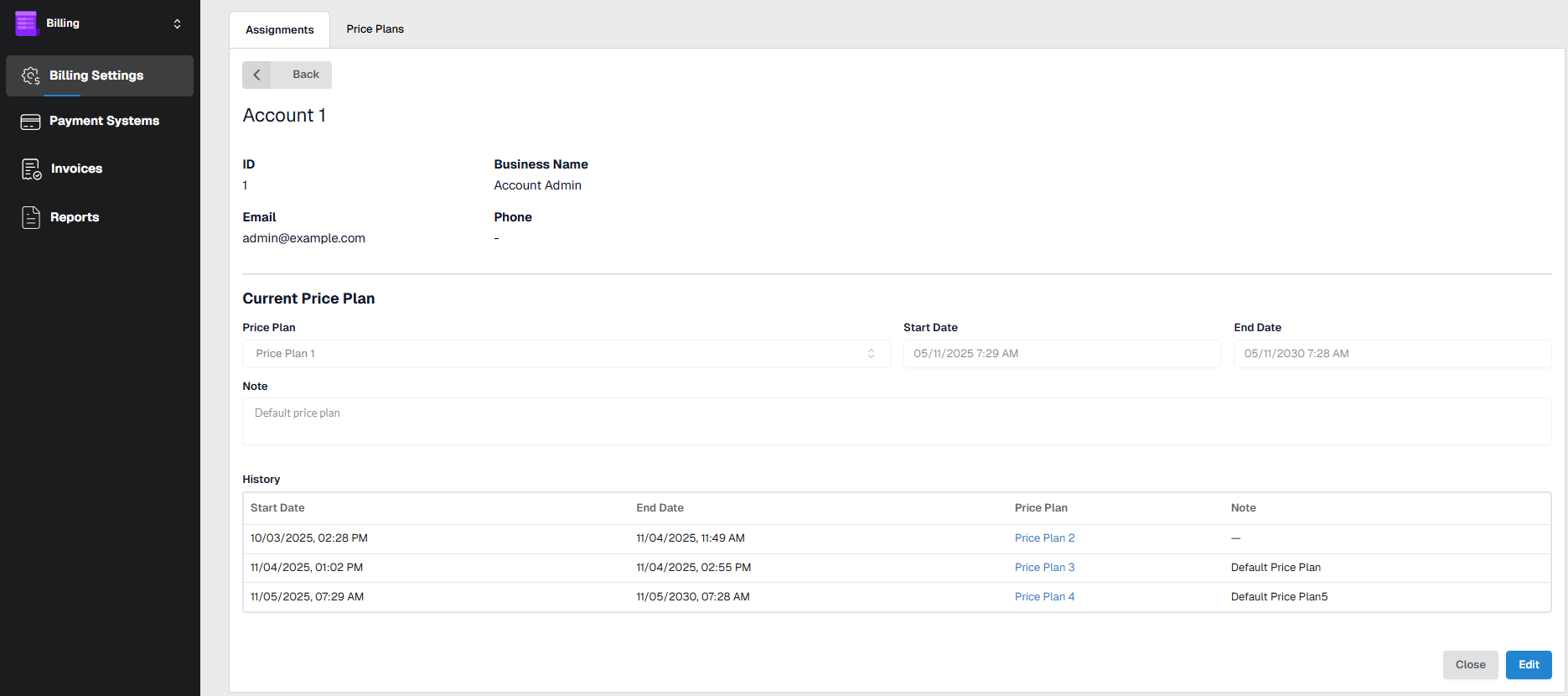
Task: Click the Billing app logo icon
Action: coord(27,23)
